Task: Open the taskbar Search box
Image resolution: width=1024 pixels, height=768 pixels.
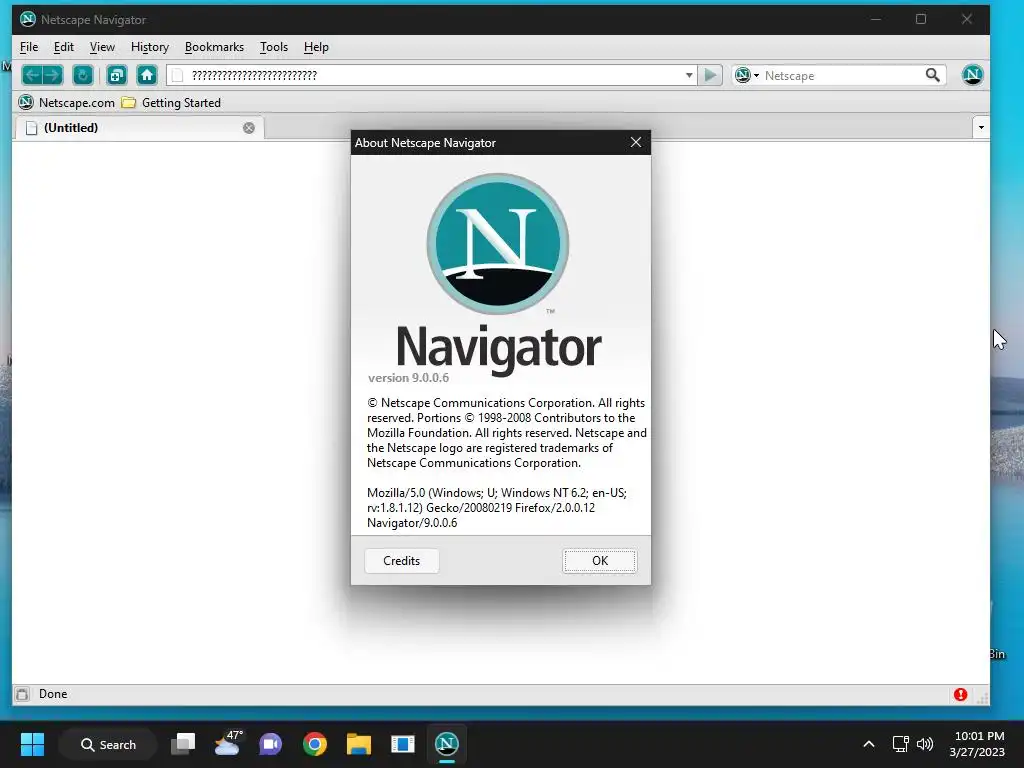Action: point(108,744)
